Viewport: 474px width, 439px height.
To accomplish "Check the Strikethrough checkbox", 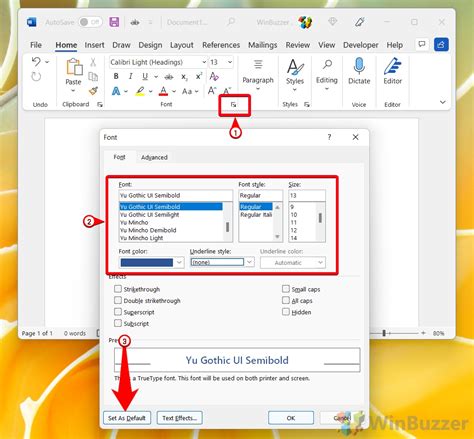I will (118, 289).
